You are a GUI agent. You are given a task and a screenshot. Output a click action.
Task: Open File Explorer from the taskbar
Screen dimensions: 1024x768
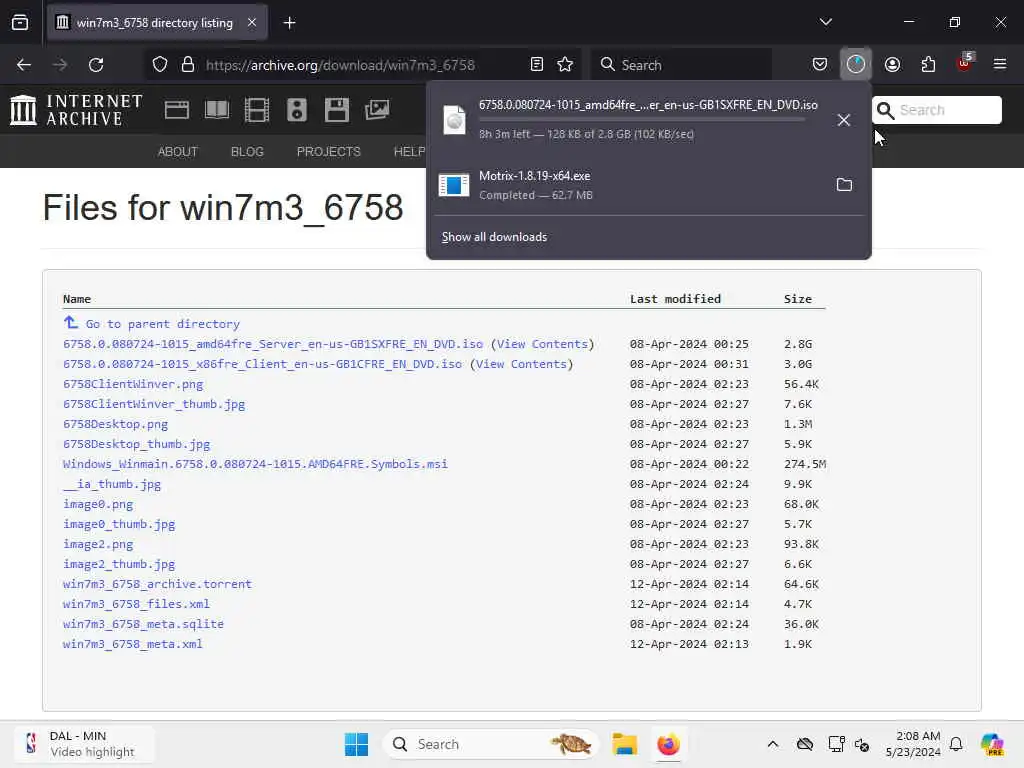pos(624,744)
